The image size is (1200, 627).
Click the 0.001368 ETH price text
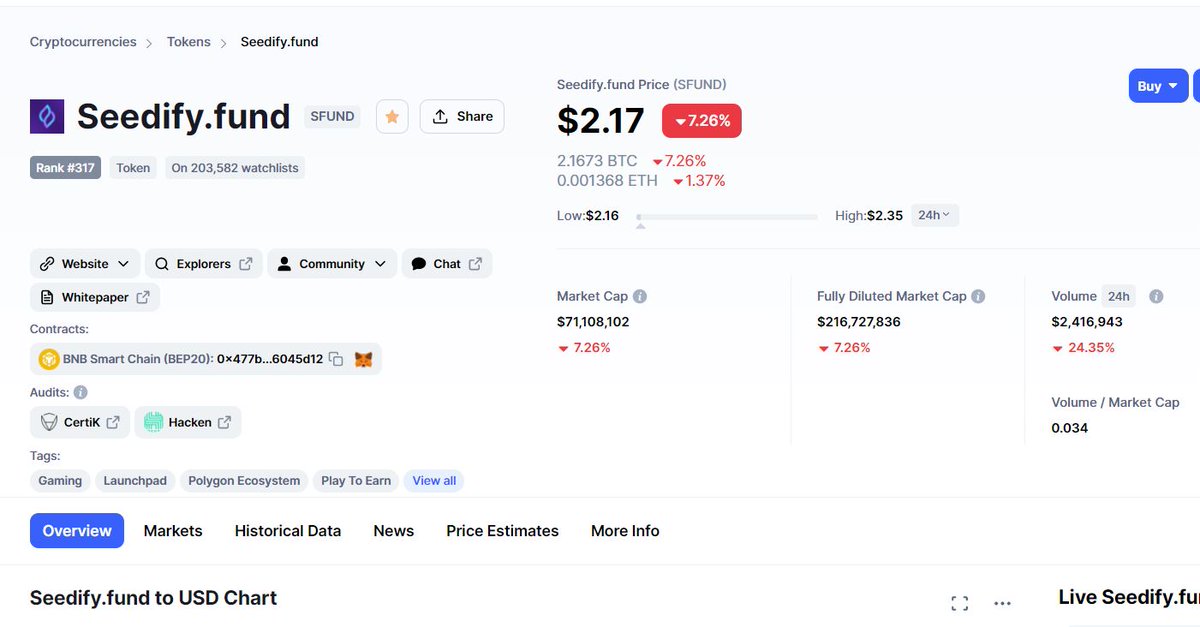coord(607,181)
